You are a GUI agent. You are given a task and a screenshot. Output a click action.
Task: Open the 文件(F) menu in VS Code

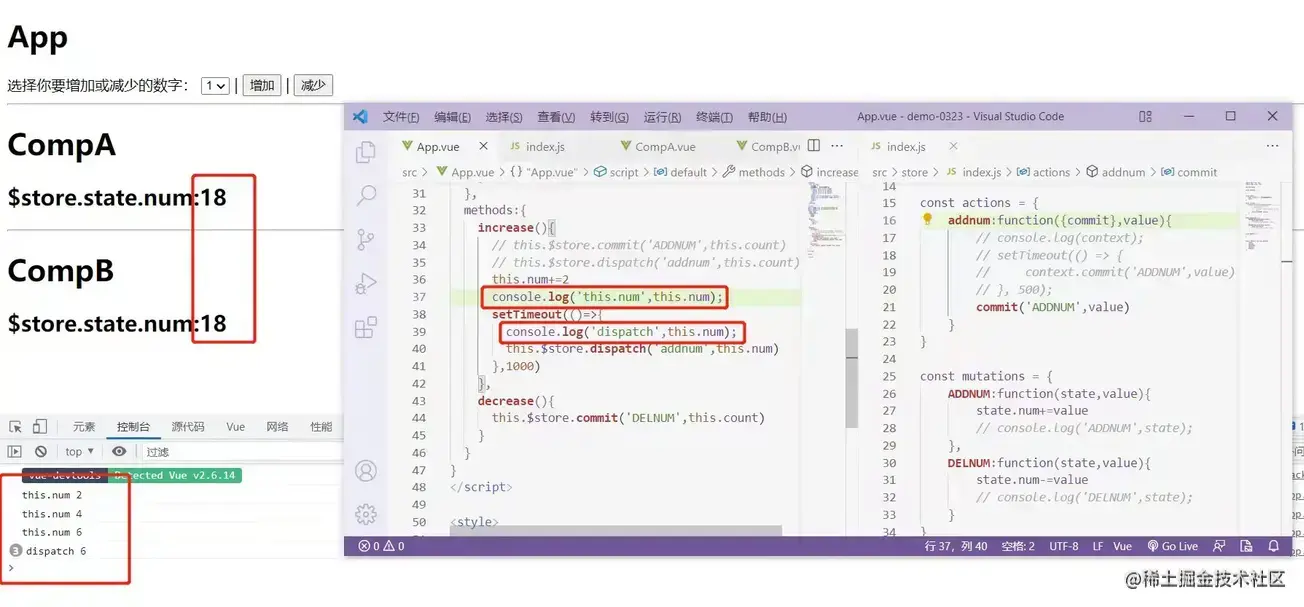(401, 117)
